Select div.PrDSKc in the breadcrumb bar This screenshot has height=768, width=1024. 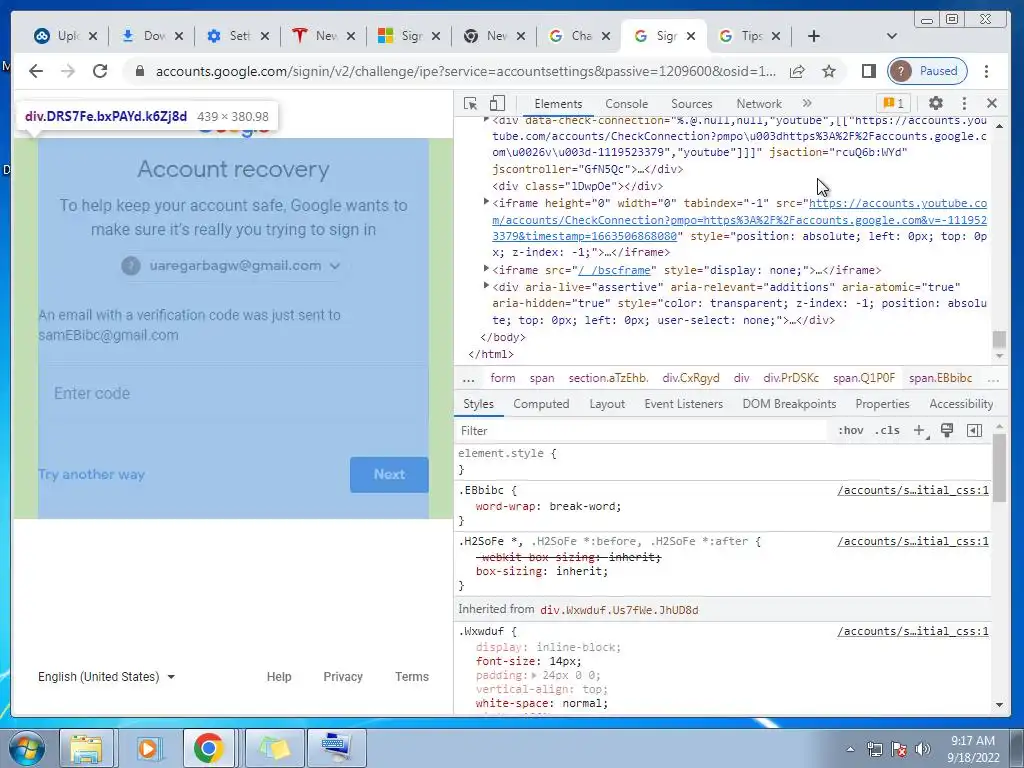790,378
